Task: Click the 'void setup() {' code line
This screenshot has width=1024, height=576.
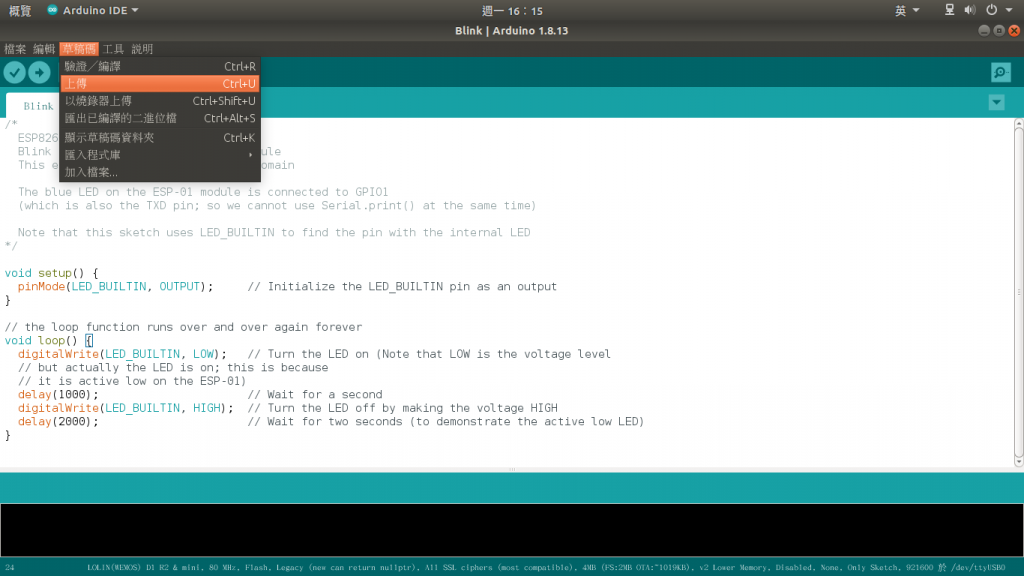Action: point(52,273)
